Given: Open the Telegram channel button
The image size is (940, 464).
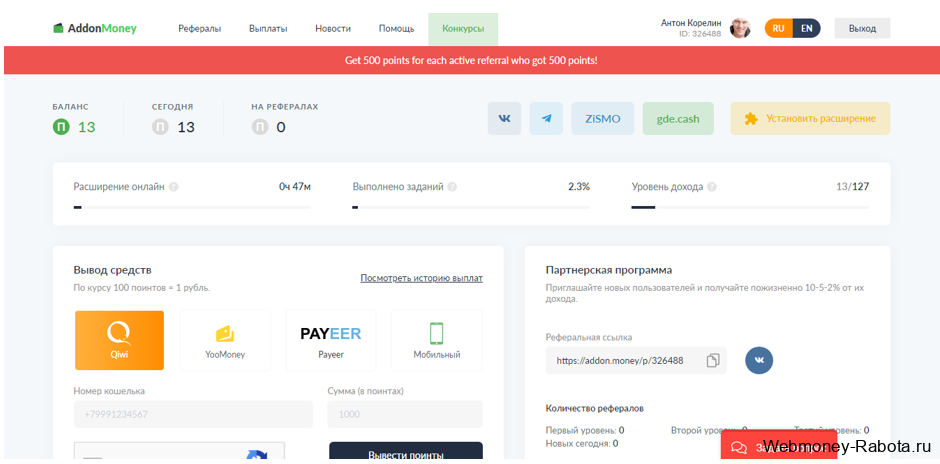Looking at the screenshot, I should tap(546, 118).
